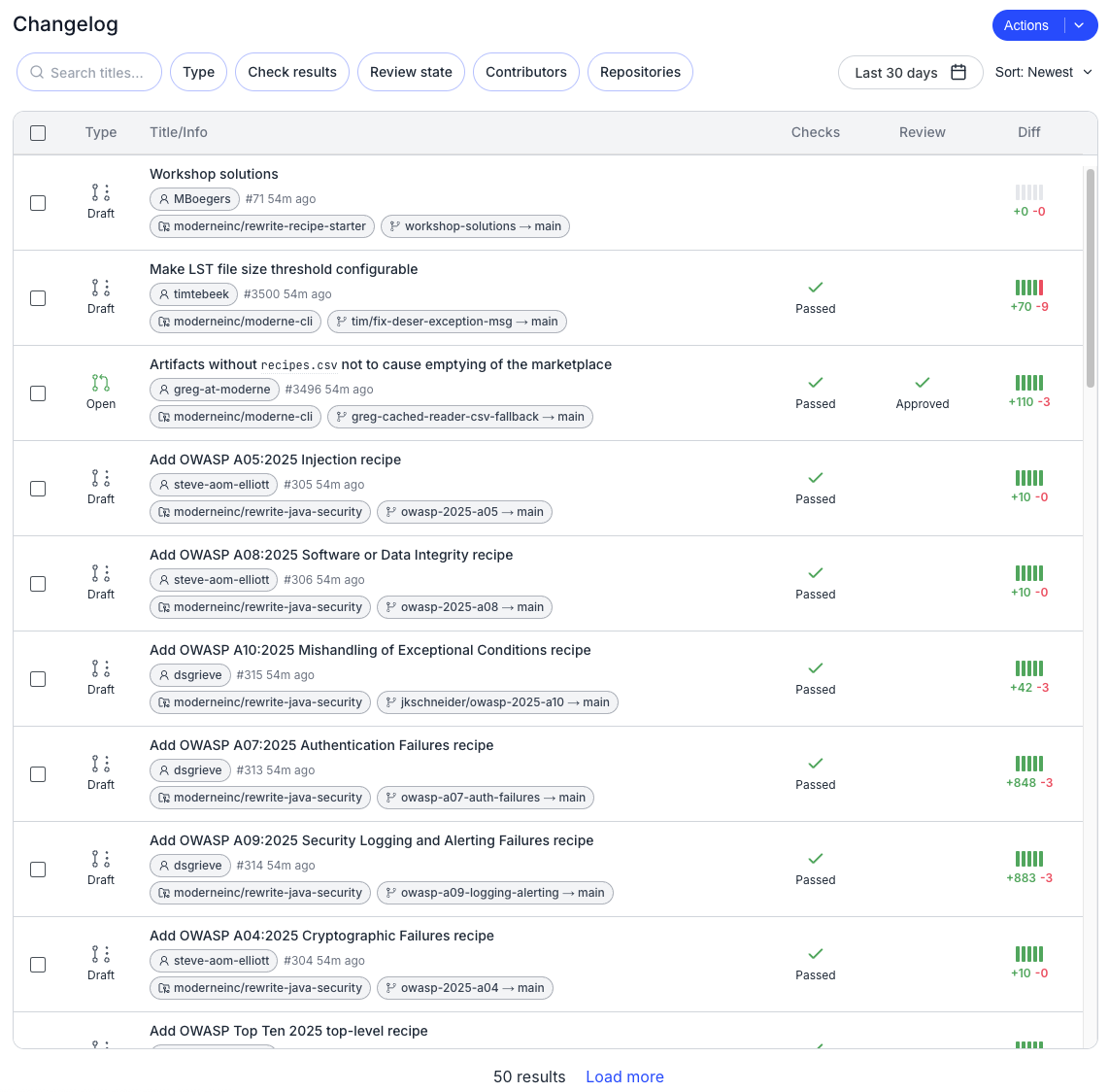Open the Review state filter

[411, 72]
